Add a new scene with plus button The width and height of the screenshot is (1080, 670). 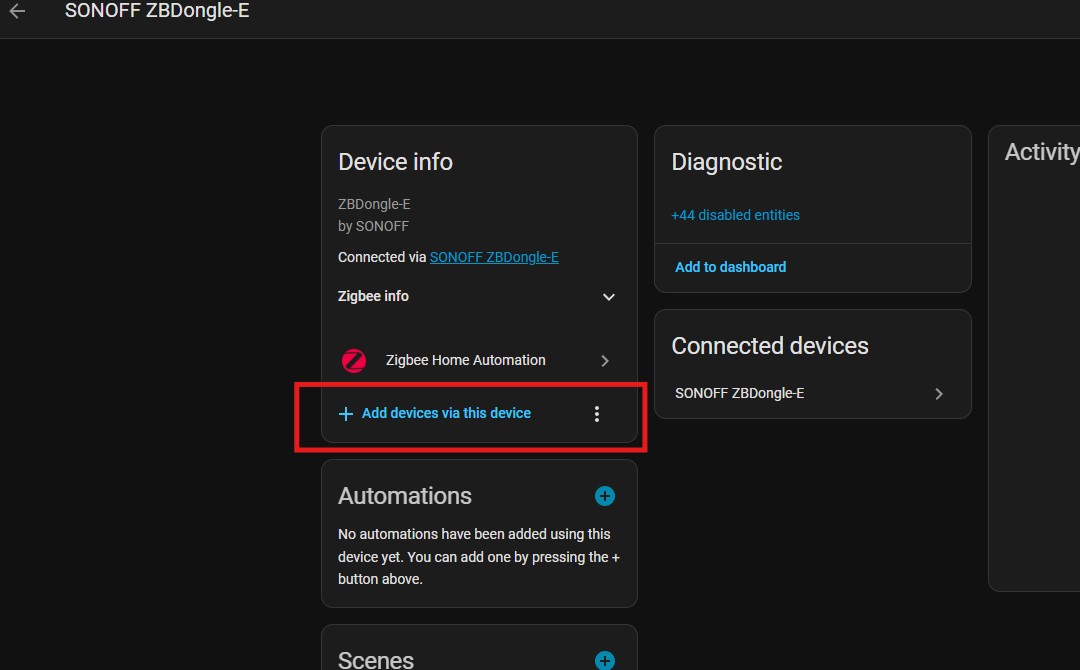604,660
